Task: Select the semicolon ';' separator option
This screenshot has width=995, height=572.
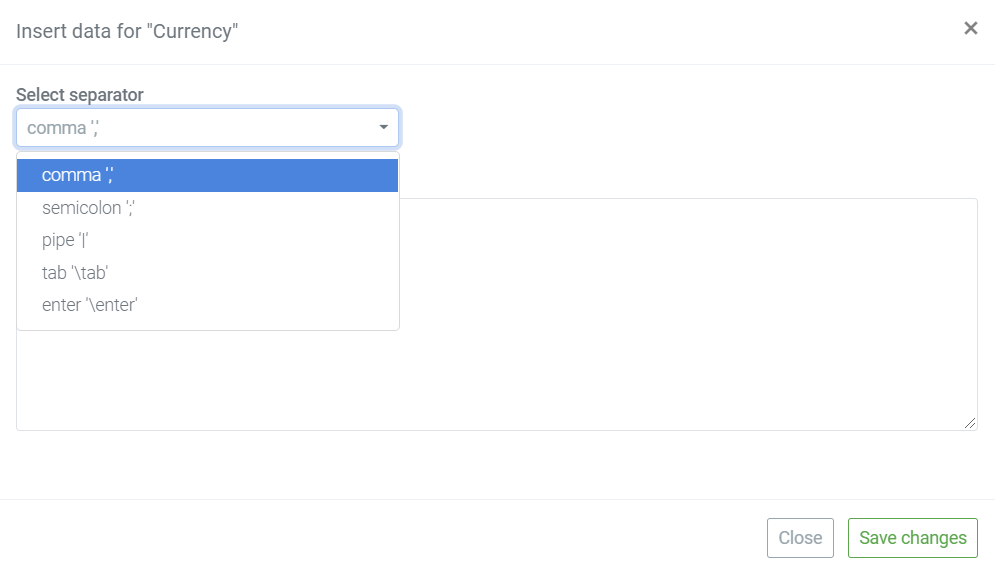Action: coord(208,208)
